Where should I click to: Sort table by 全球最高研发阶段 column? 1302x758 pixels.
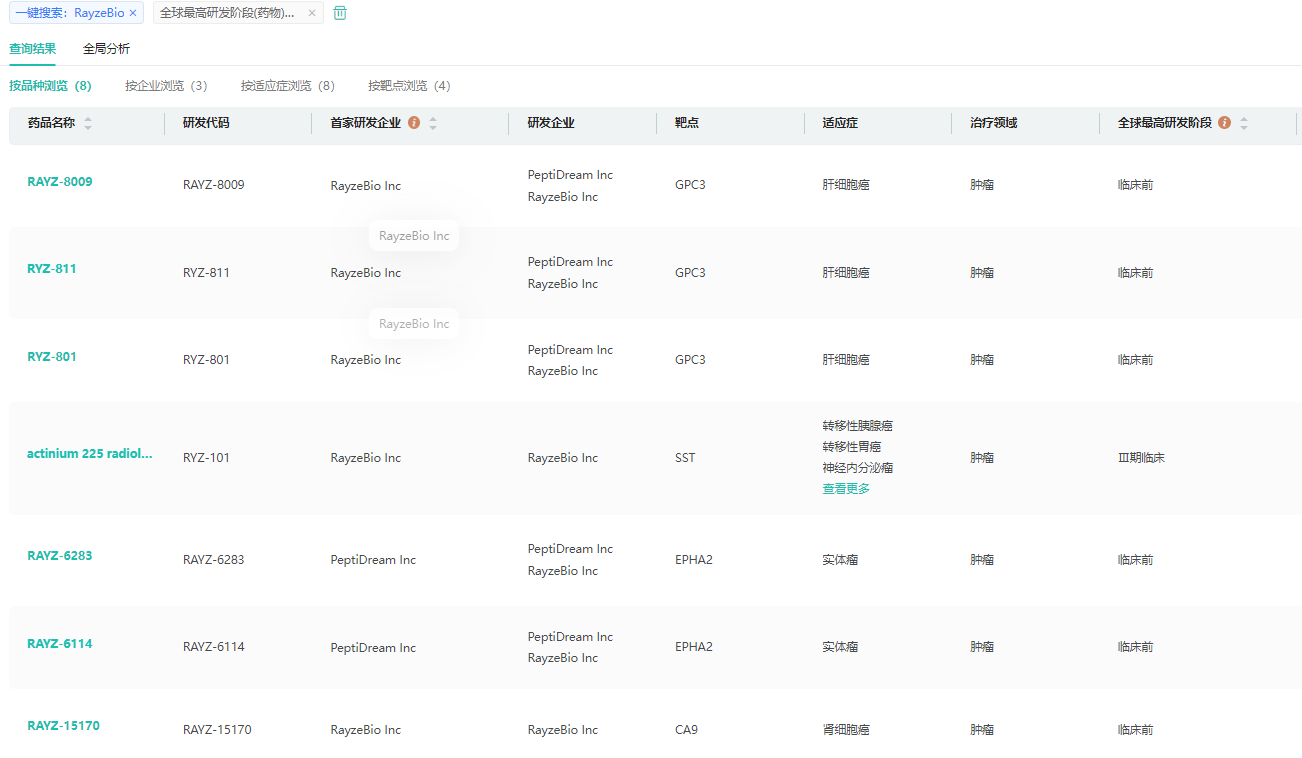1244,123
